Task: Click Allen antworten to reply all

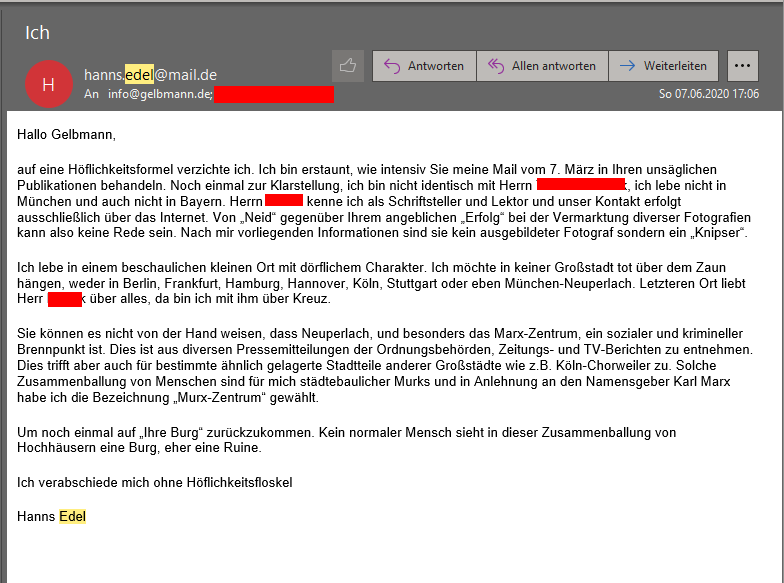Action: [541, 66]
